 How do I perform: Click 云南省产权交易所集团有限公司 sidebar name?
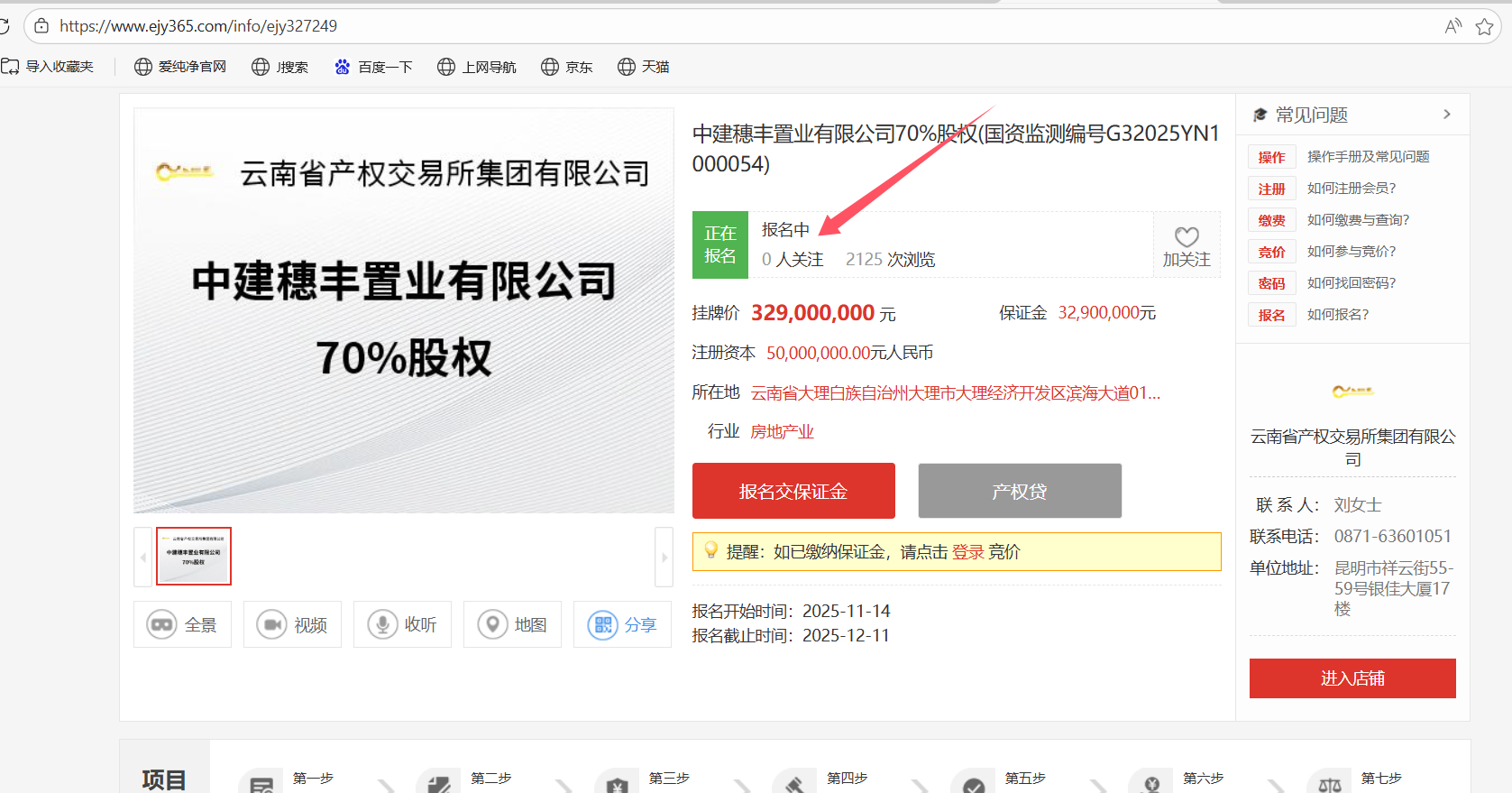[1352, 447]
